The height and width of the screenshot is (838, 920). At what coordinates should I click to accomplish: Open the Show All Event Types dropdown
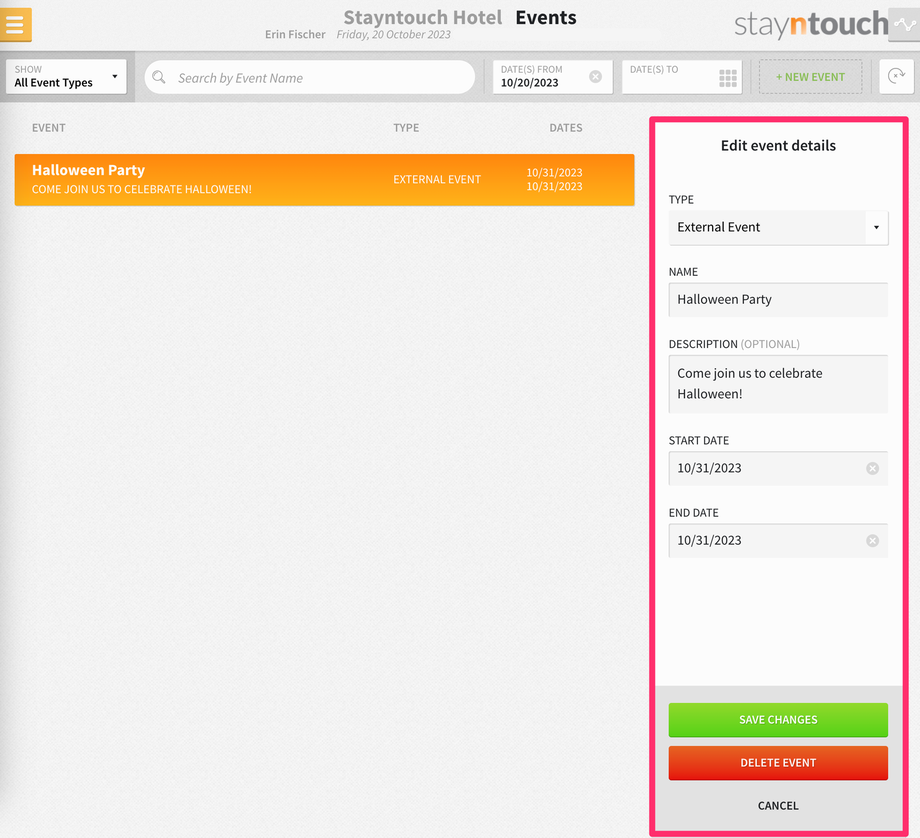click(x=66, y=76)
